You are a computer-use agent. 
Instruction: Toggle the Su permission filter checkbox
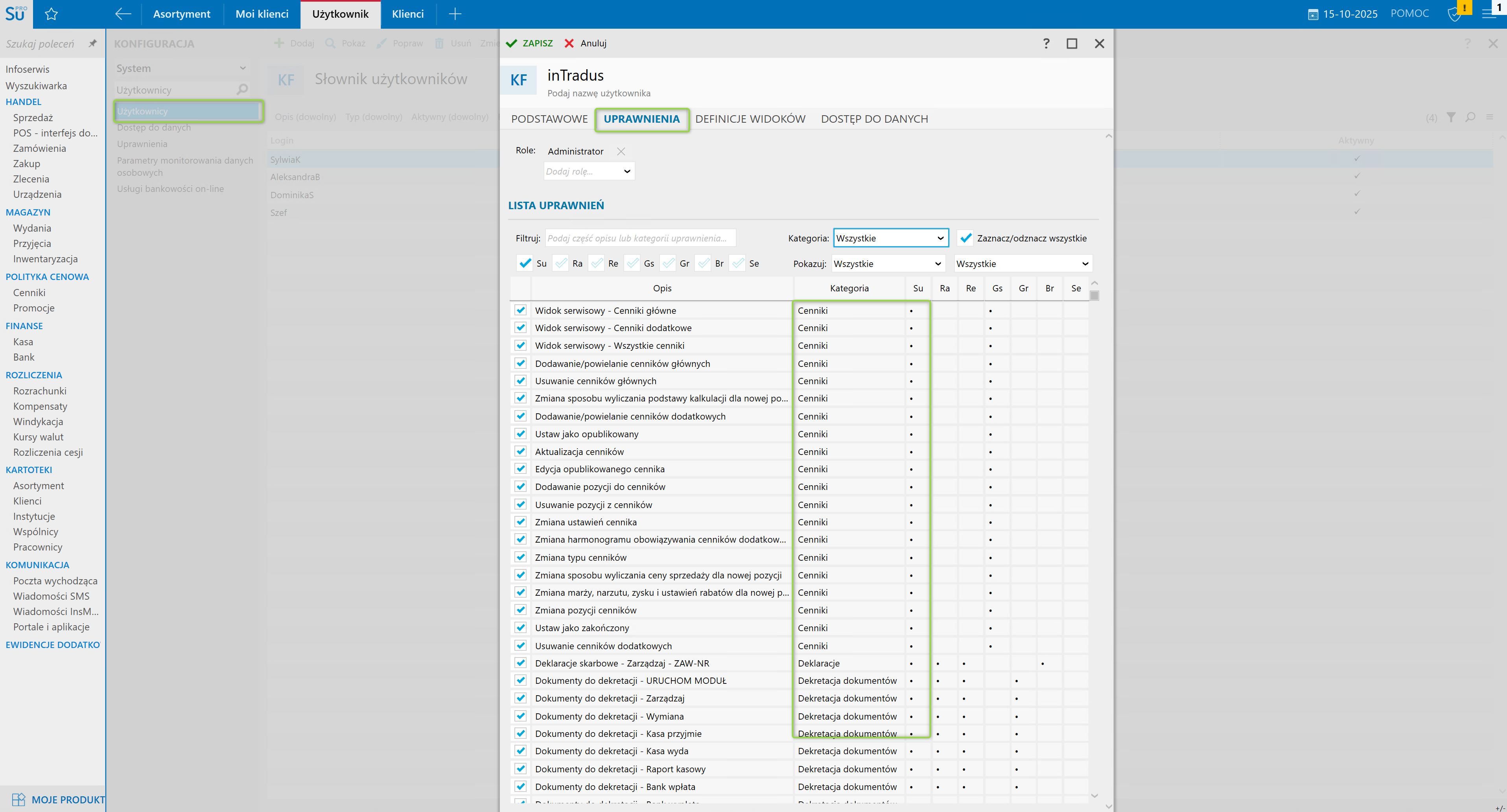coord(525,263)
